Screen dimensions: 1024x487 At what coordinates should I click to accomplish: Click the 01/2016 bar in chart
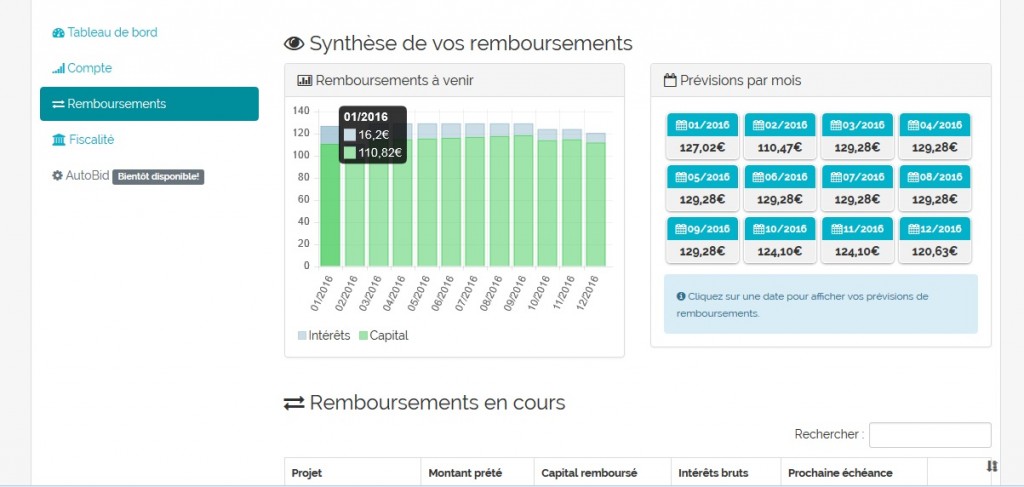[x=330, y=205]
